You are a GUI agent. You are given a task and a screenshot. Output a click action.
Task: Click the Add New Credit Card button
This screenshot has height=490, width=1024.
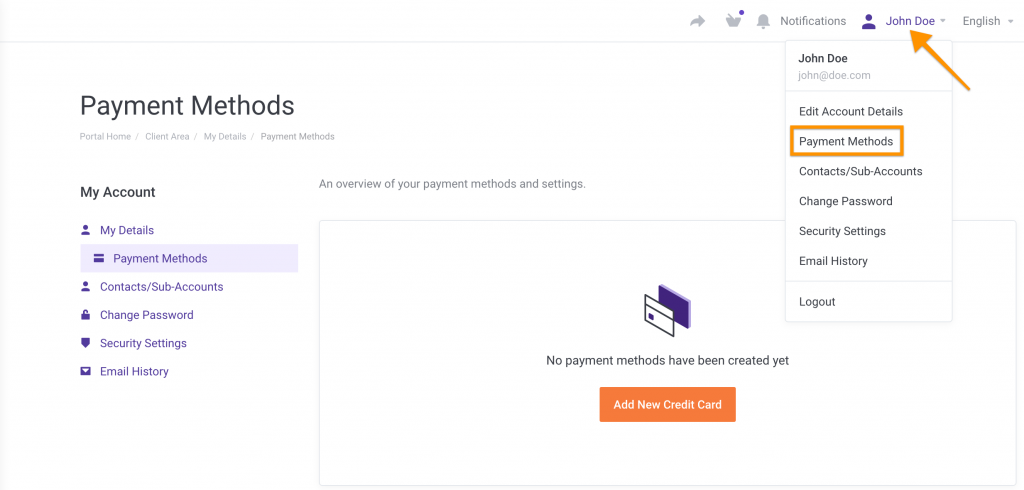(667, 405)
